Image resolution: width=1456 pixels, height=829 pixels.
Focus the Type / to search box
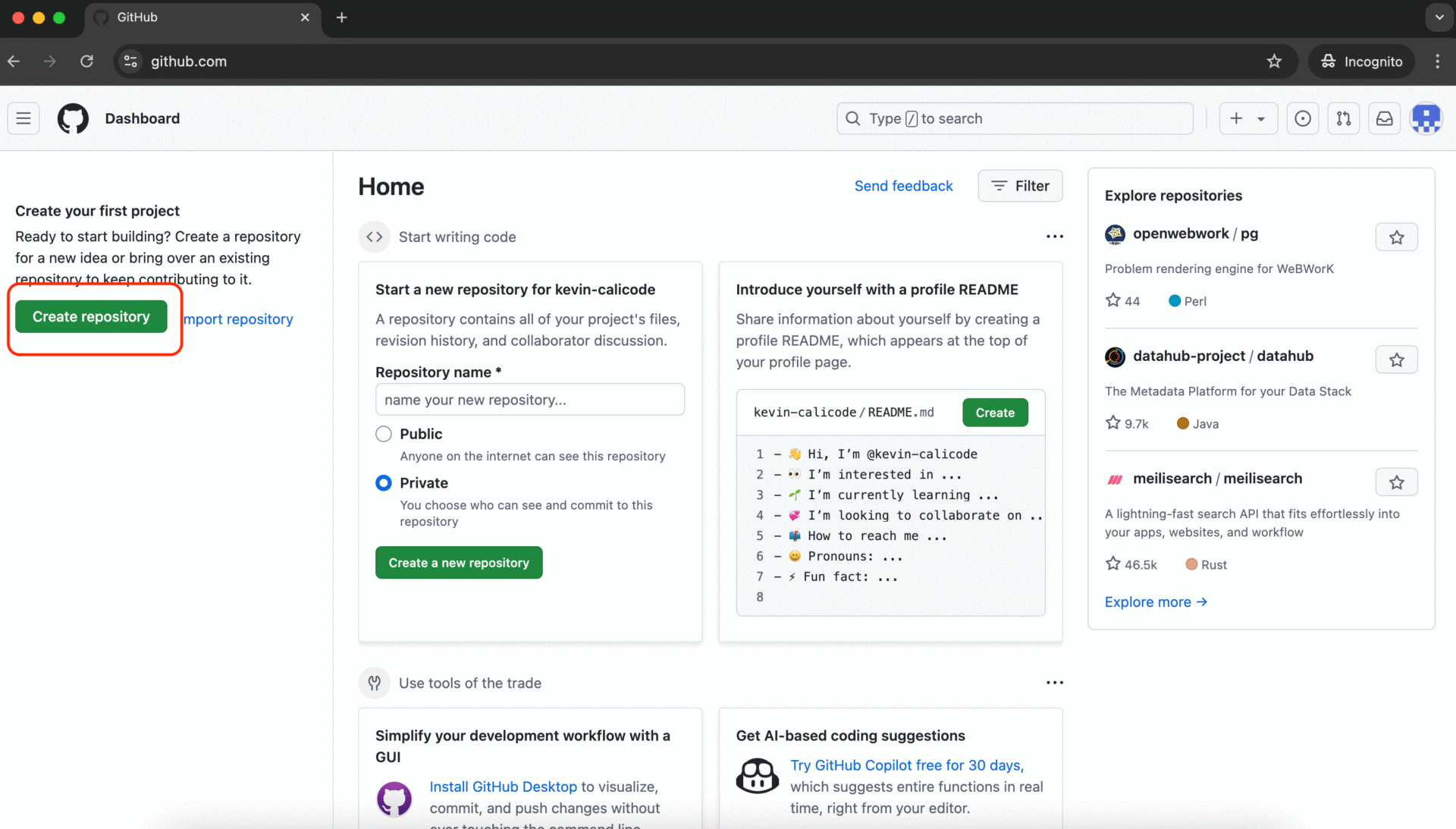(x=1015, y=118)
